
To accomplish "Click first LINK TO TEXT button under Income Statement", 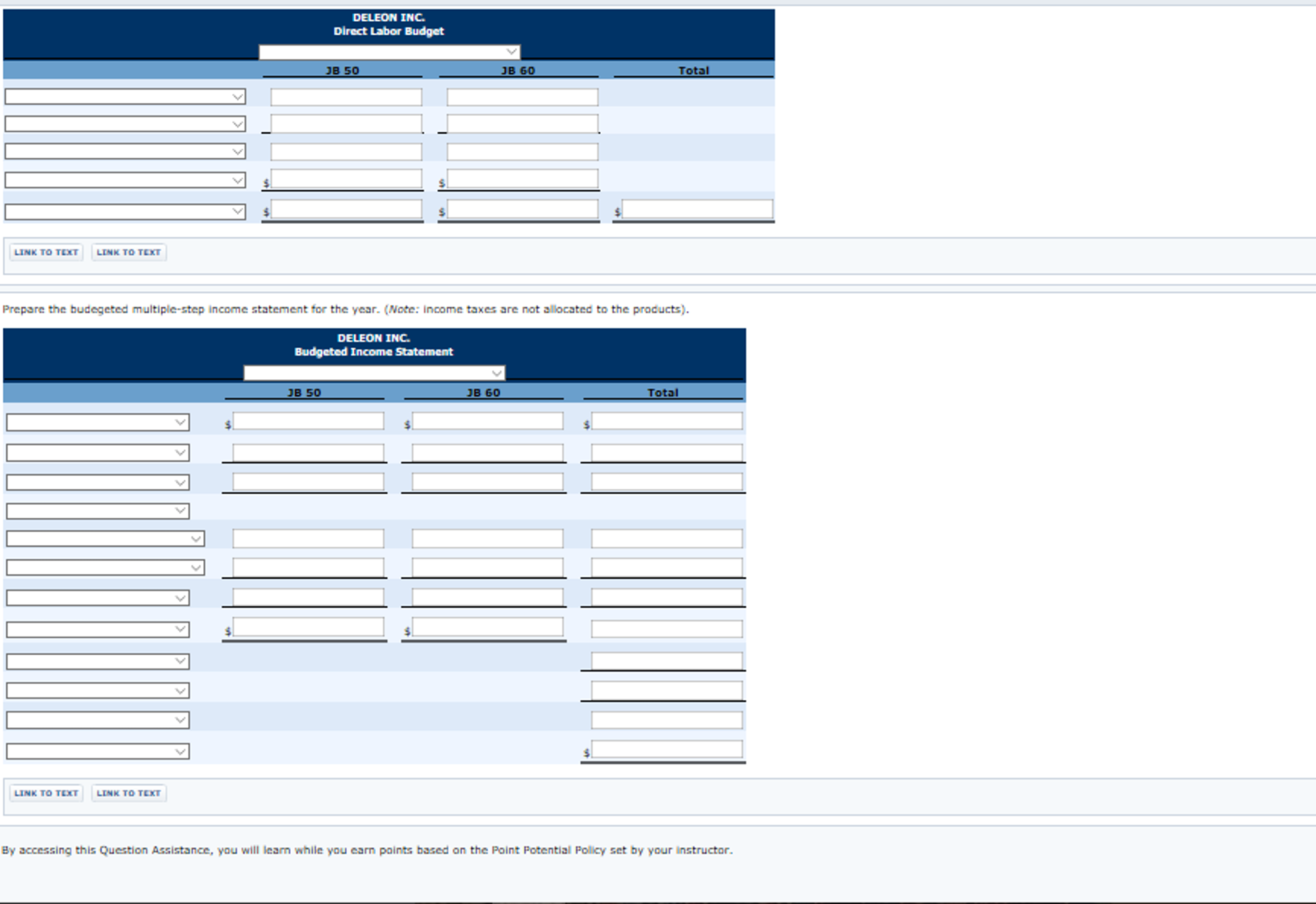I will click(46, 793).
